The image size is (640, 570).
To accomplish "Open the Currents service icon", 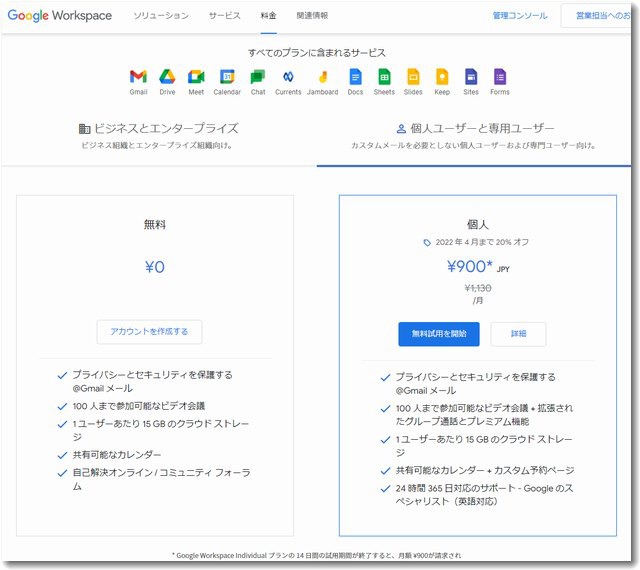I will point(288,76).
